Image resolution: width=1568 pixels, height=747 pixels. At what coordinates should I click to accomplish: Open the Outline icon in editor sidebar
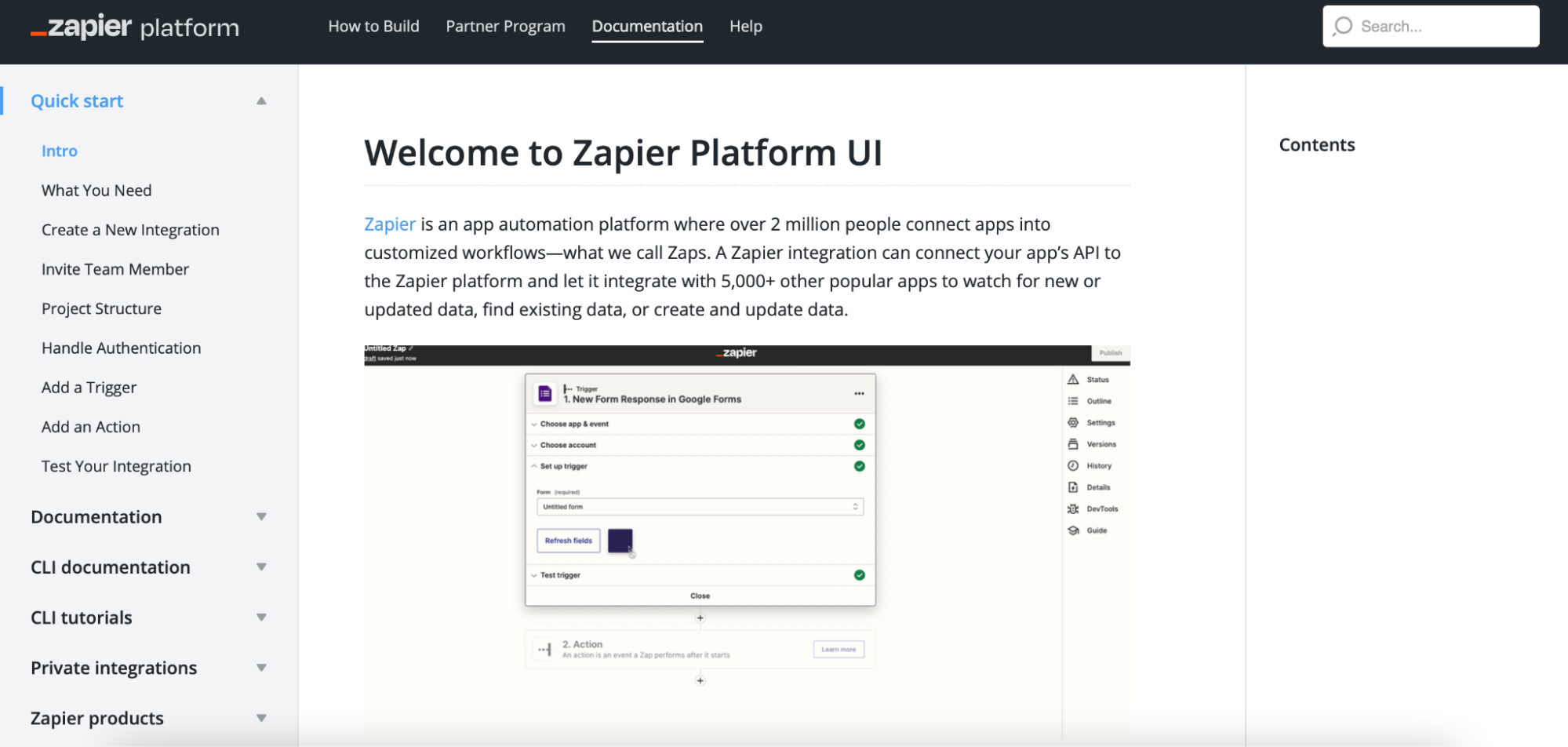tap(1074, 401)
